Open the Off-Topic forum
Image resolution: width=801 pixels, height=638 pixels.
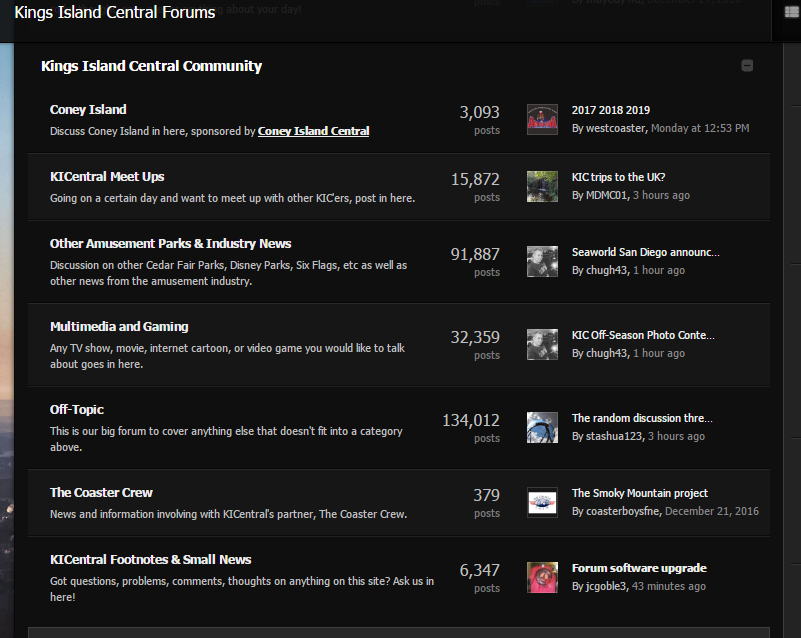pyautogui.click(x=77, y=410)
